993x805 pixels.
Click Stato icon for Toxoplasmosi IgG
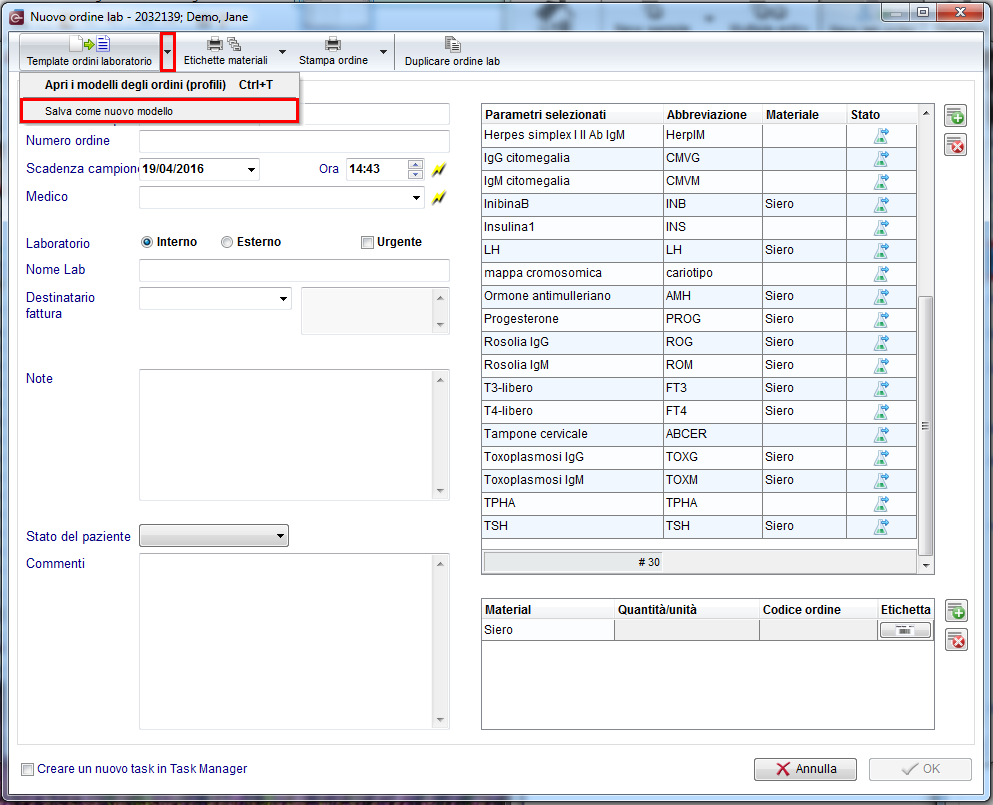coord(881,457)
